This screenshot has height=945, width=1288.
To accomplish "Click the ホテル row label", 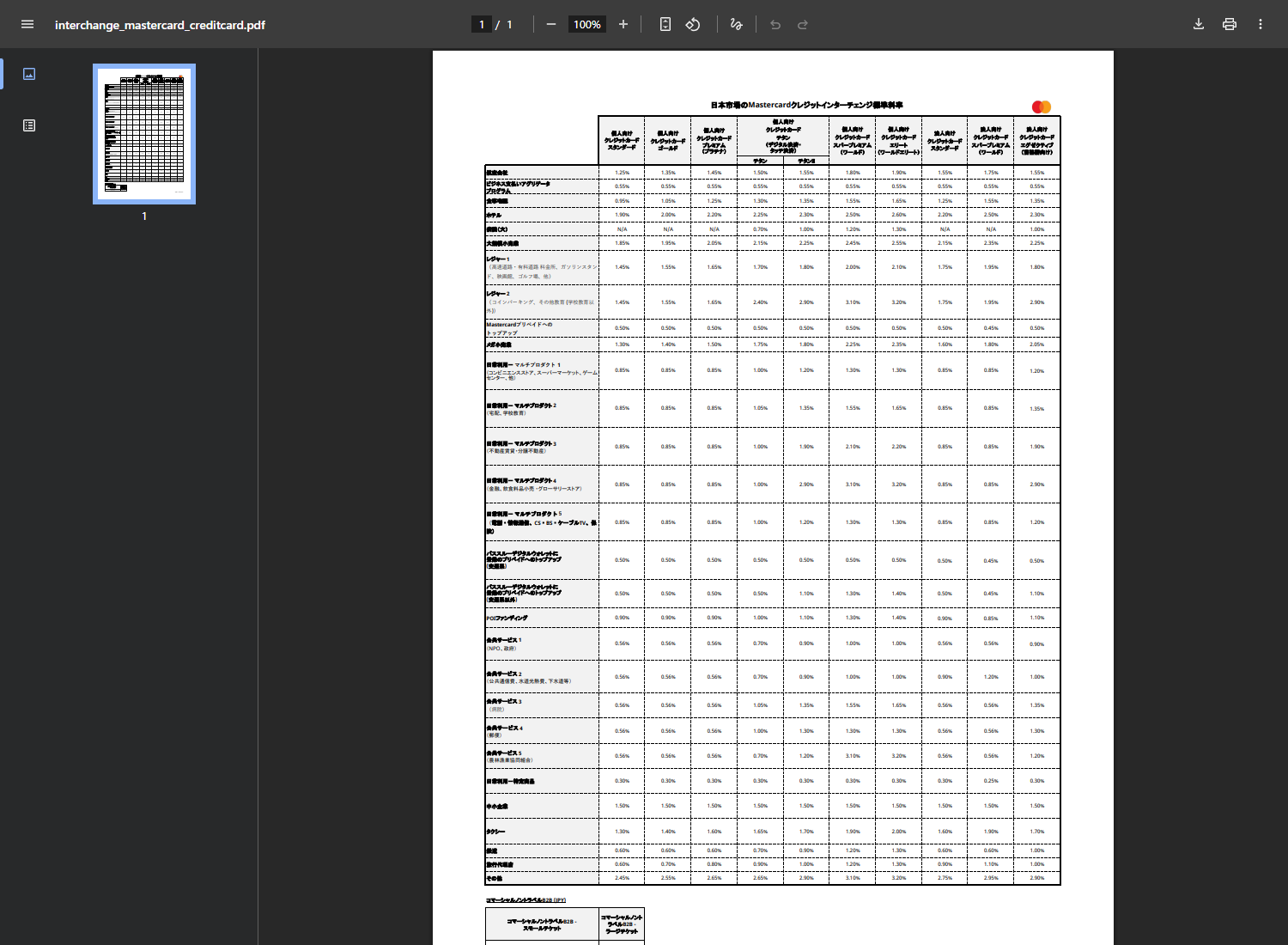I will 495,215.
